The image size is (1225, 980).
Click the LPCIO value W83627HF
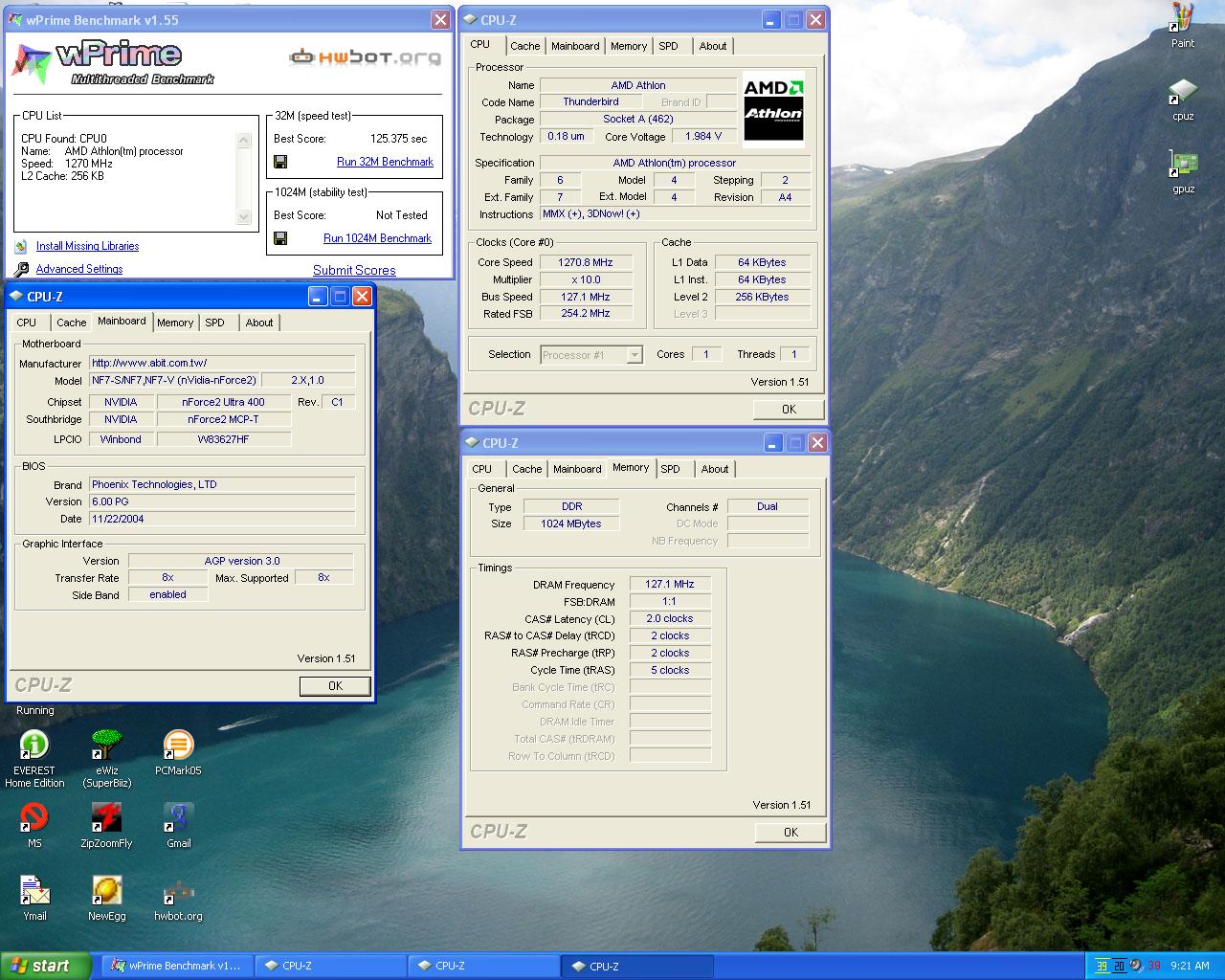224,439
